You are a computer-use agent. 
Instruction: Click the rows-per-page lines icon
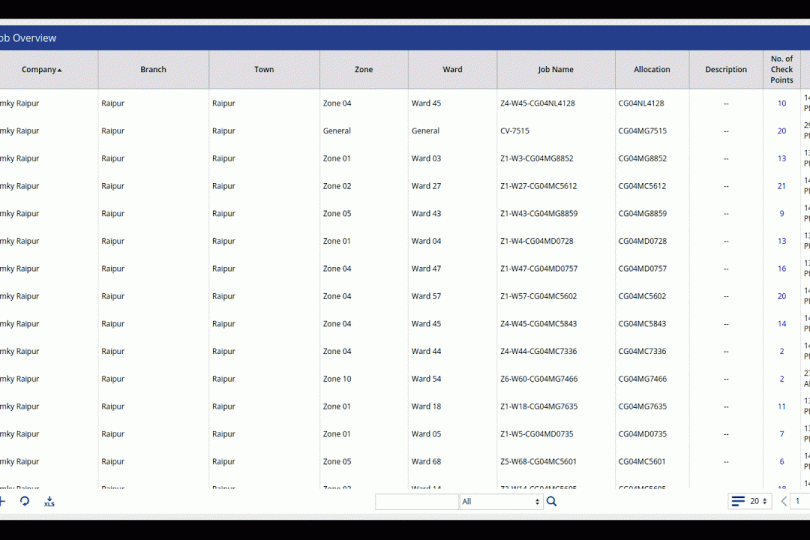click(738, 501)
